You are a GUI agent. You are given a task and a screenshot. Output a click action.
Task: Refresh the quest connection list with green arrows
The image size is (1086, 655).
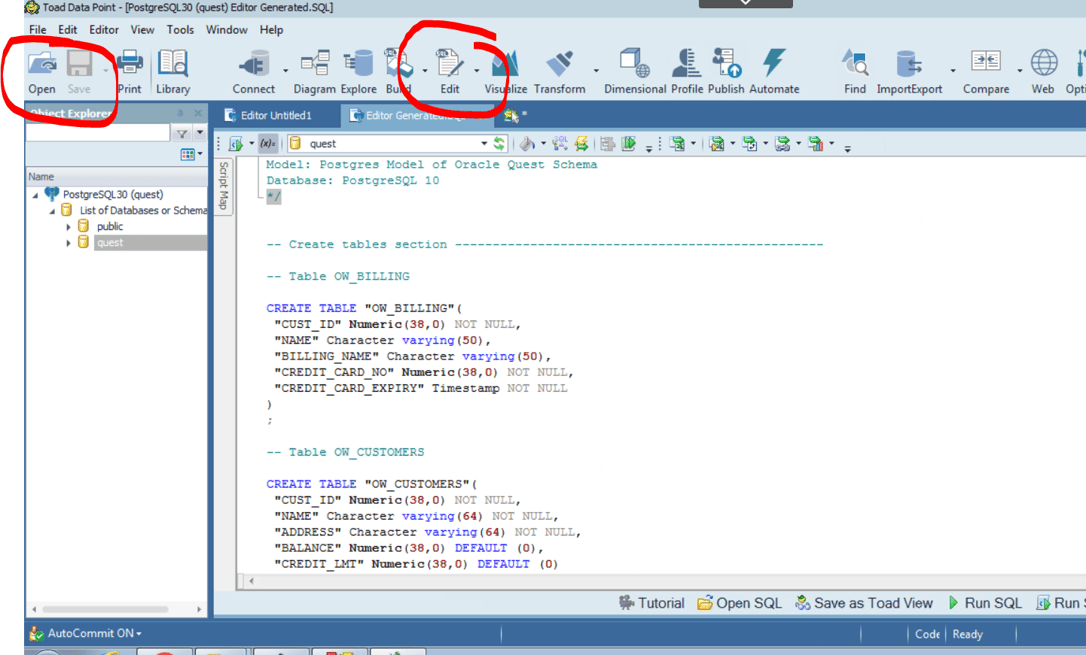(x=499, y=143)
